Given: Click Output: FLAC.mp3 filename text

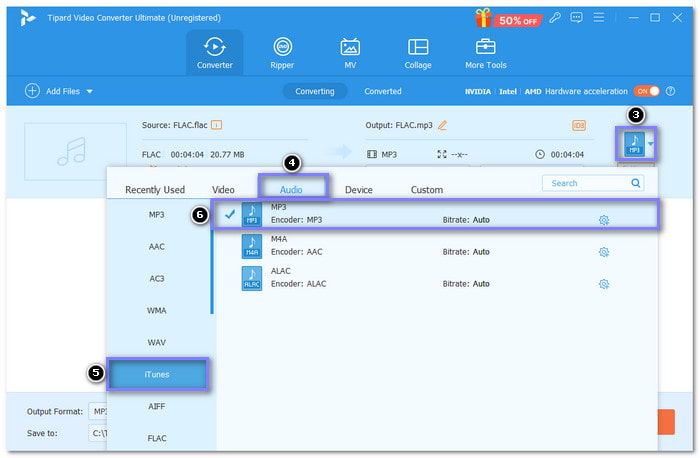Looking at the screenshot, I should (x=399, y=125).
